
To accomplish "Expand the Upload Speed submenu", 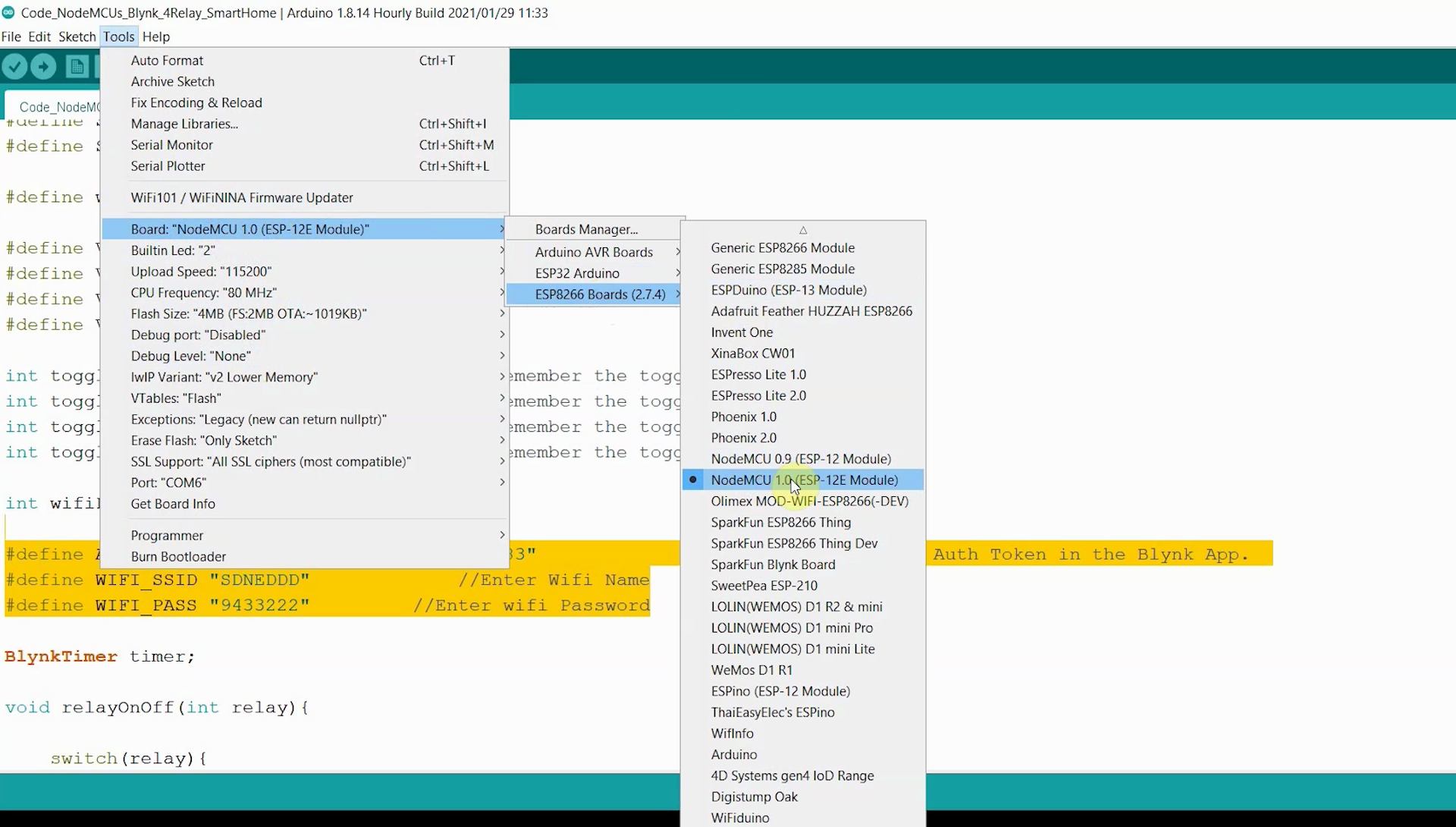I will (x=201, y=271).
